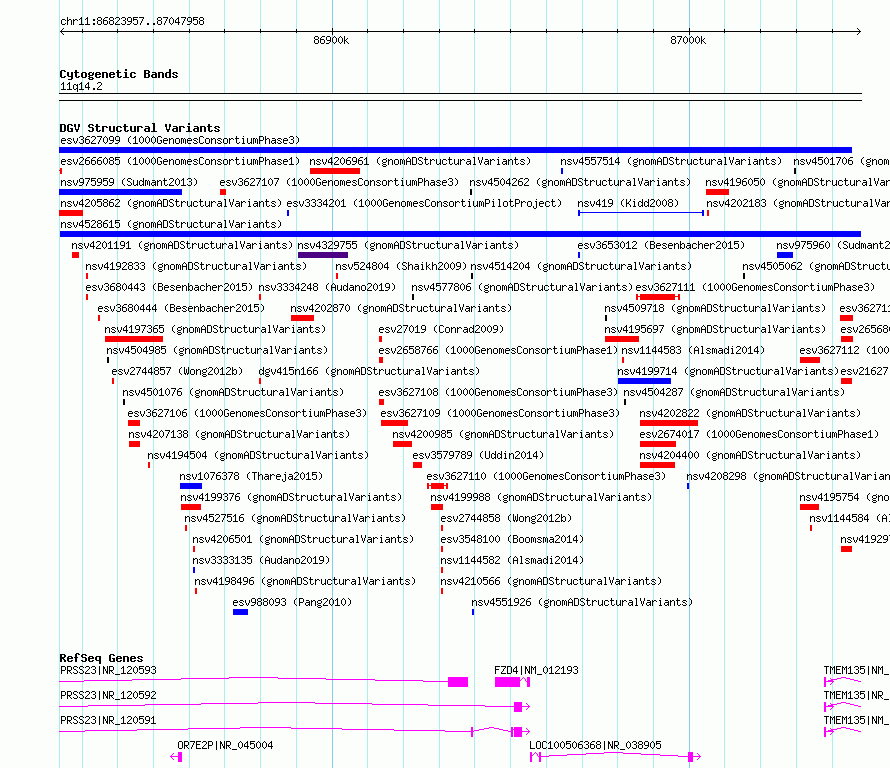
Task: Select the esv3627110 variant label
Action: click(x=546, y=476)
